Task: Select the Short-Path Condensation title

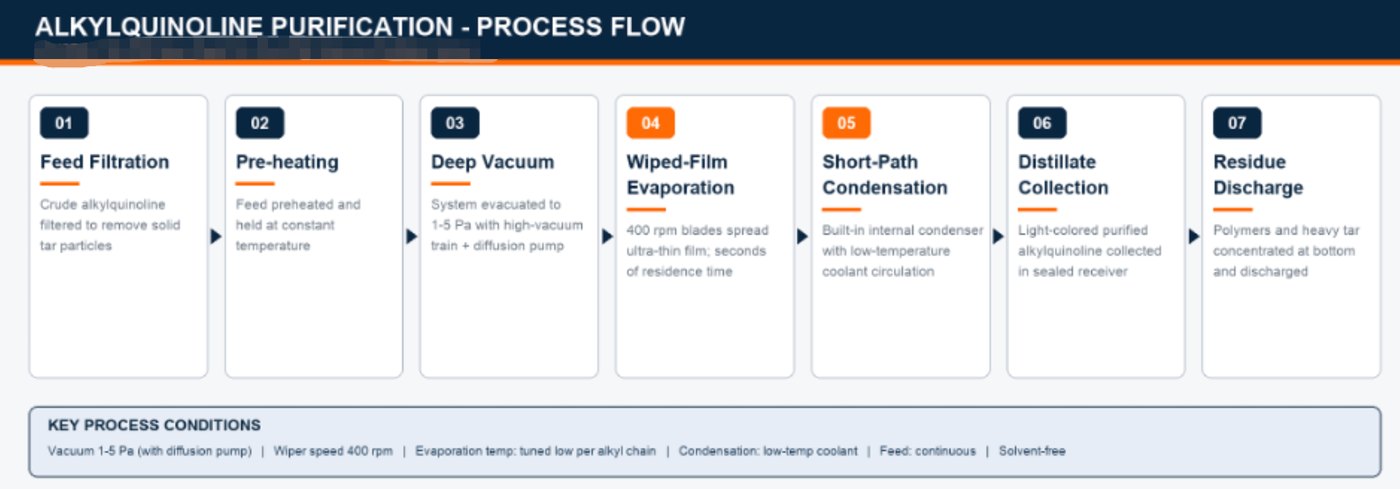Action: 885,175
